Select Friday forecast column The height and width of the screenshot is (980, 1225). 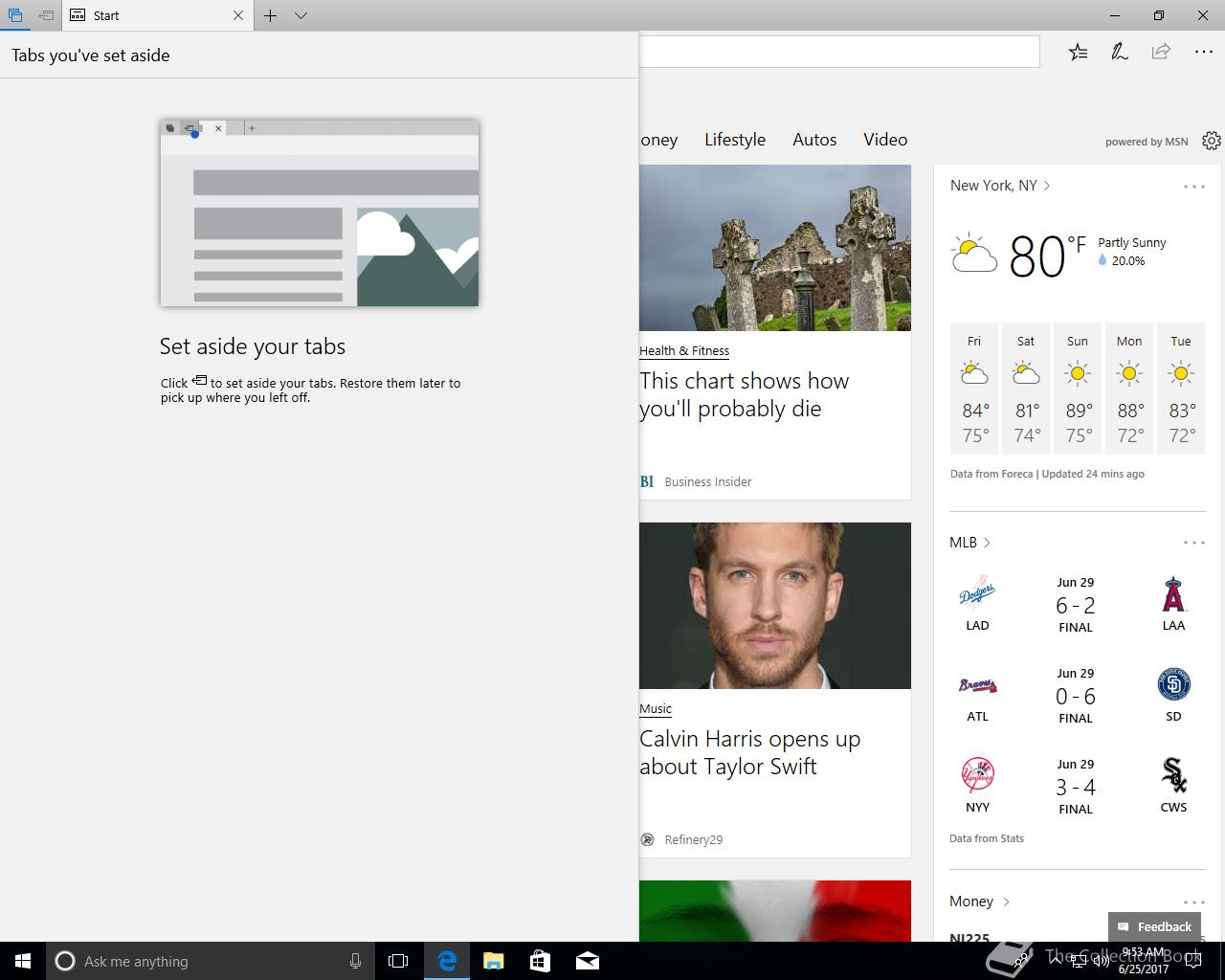[x=974, y=389]
